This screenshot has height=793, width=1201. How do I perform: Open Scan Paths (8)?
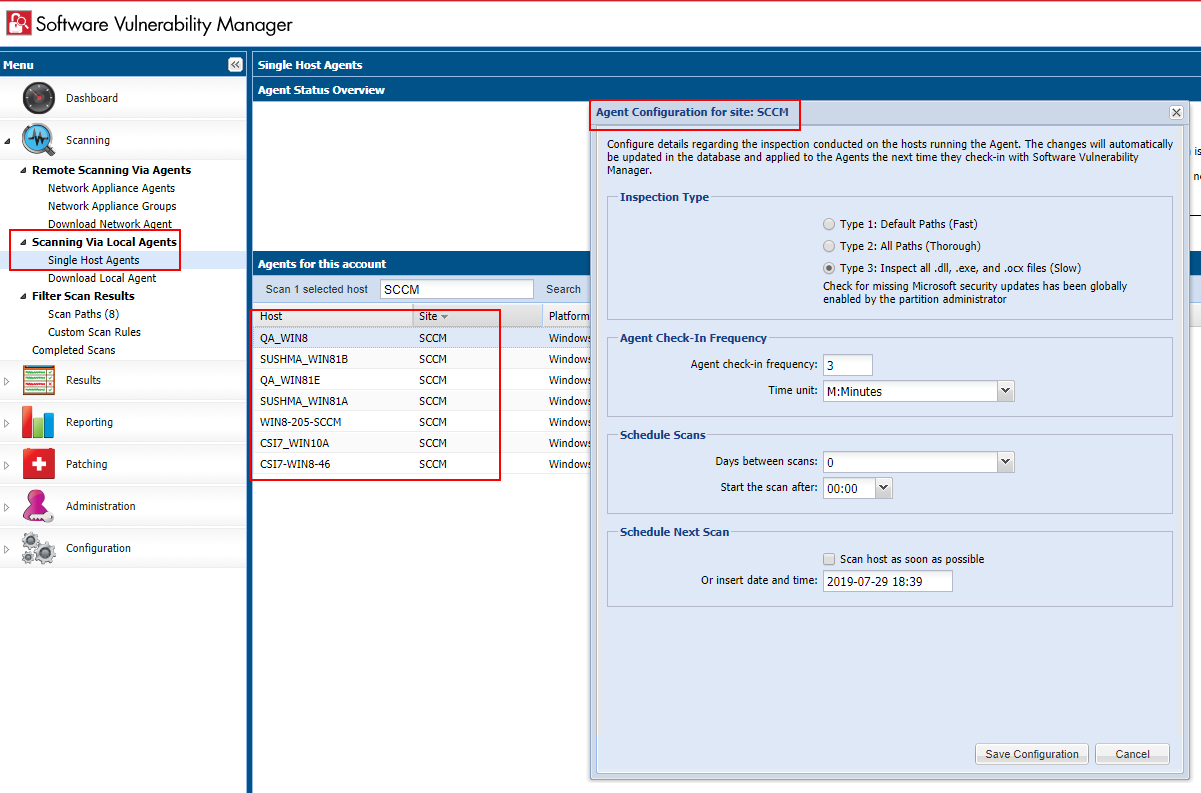(83, 314)
